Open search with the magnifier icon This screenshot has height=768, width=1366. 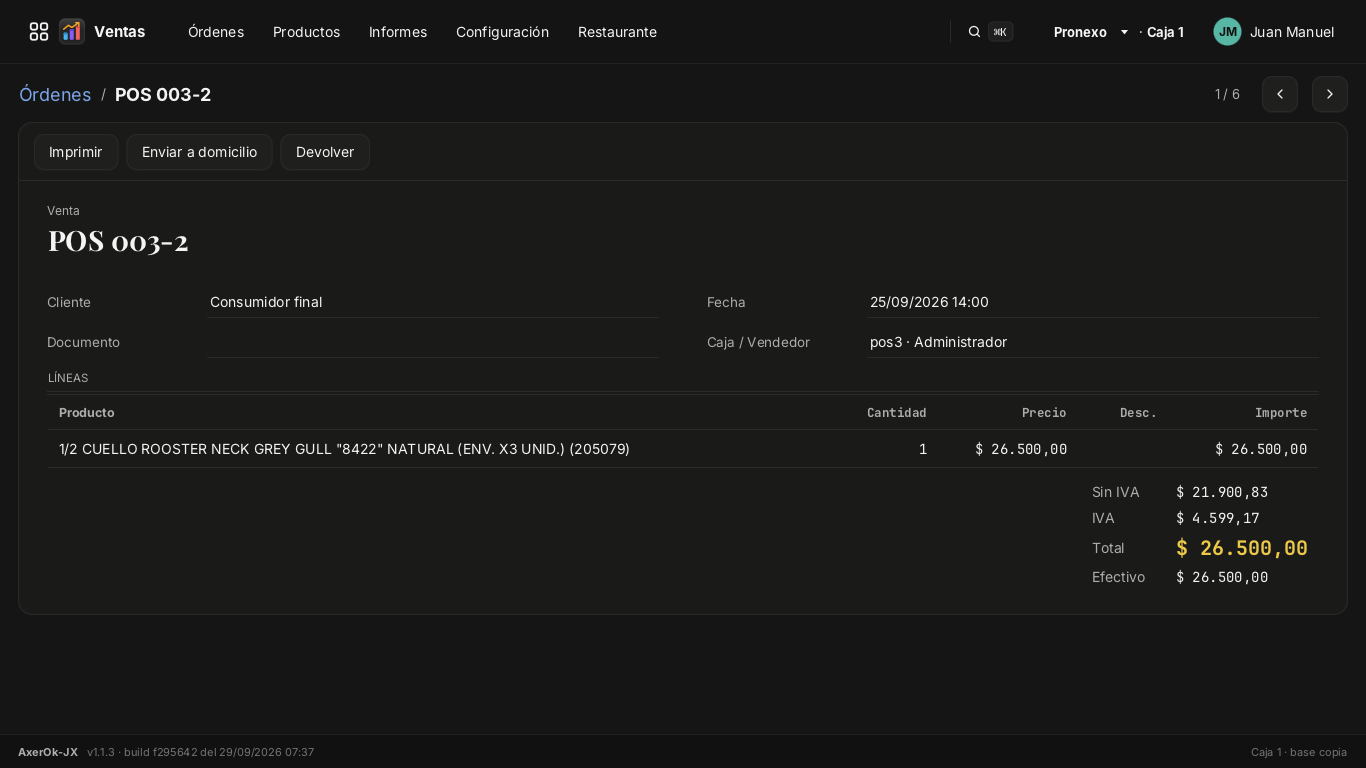coord(974,32)
